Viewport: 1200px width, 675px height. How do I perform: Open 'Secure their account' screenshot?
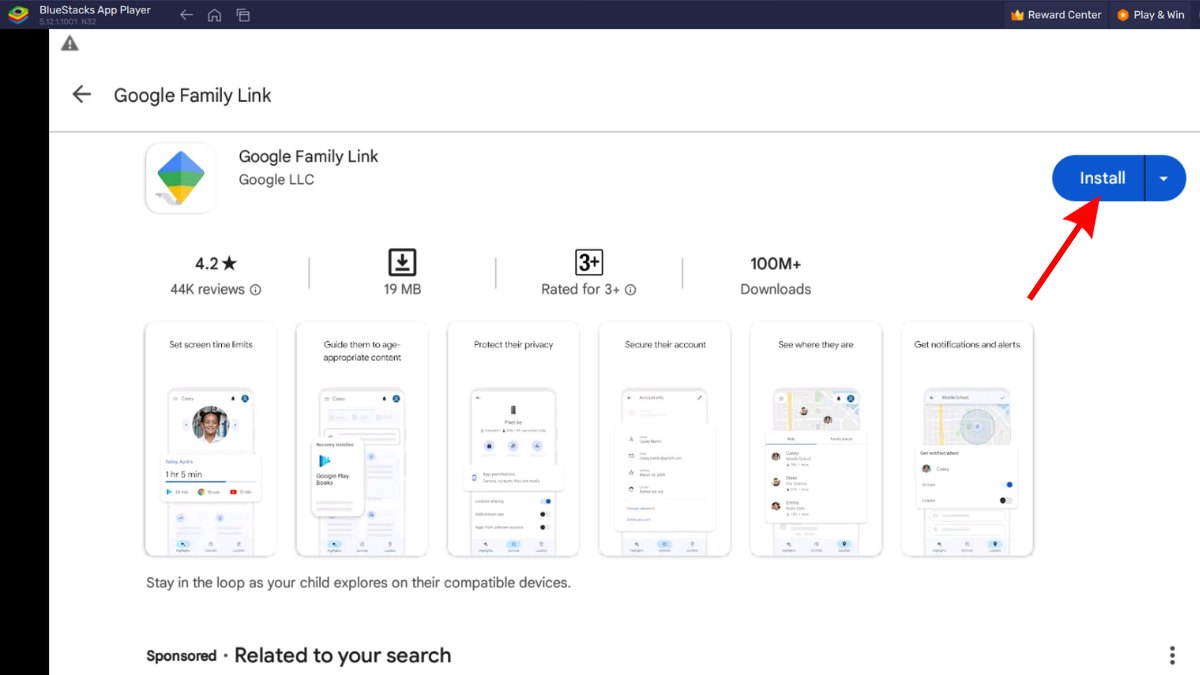pos(665,439)
